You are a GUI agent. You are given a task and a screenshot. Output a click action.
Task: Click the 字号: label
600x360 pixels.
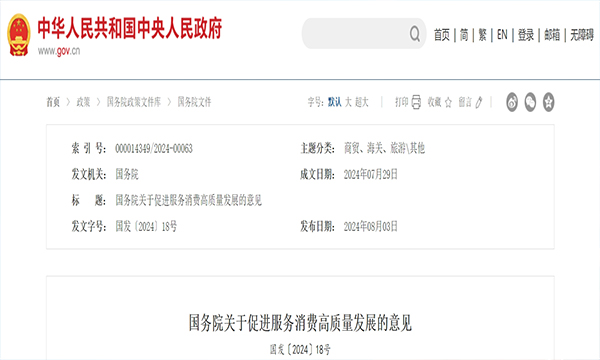(x=316, y=102)
